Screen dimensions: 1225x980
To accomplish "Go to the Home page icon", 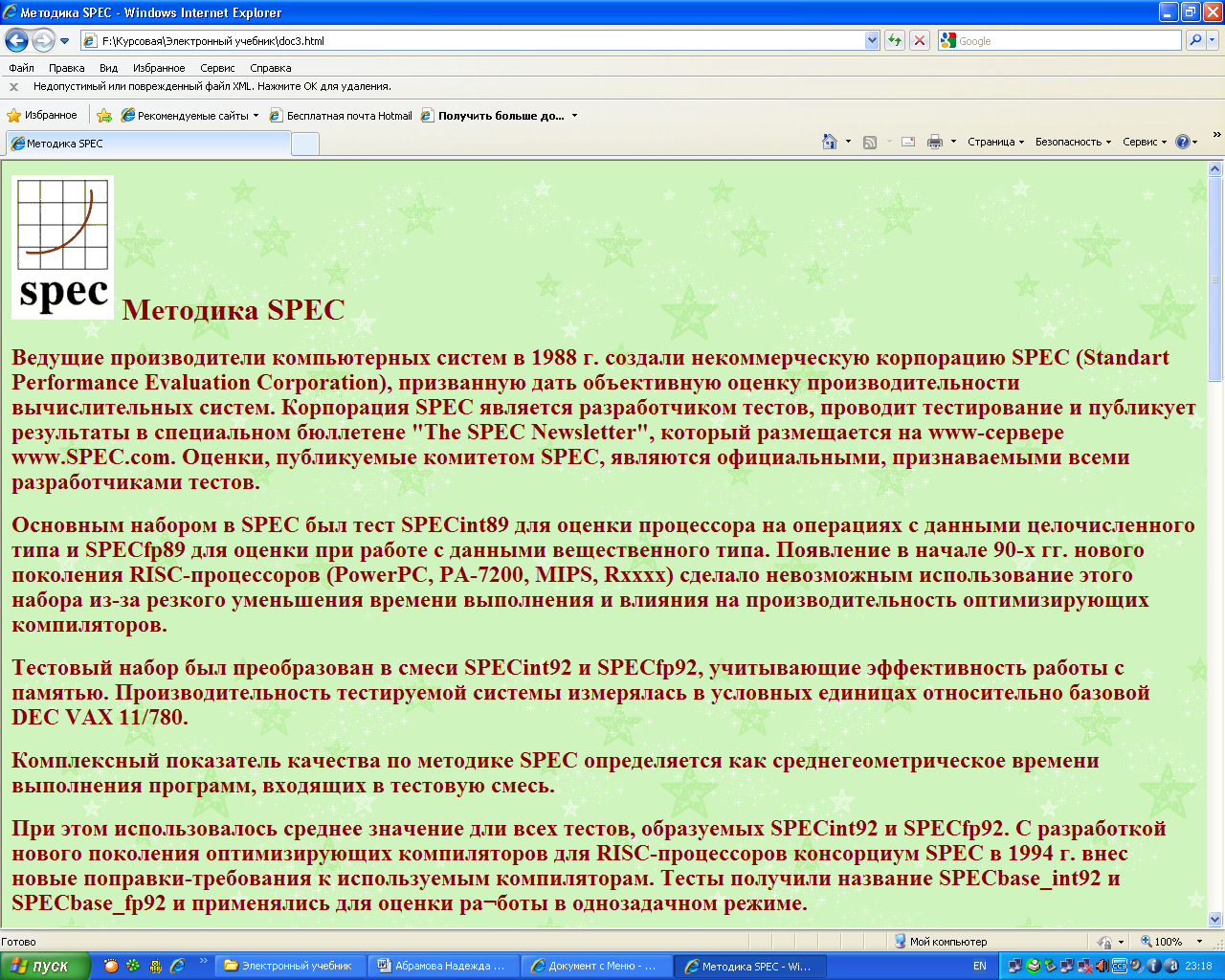I will pos(830,142).
